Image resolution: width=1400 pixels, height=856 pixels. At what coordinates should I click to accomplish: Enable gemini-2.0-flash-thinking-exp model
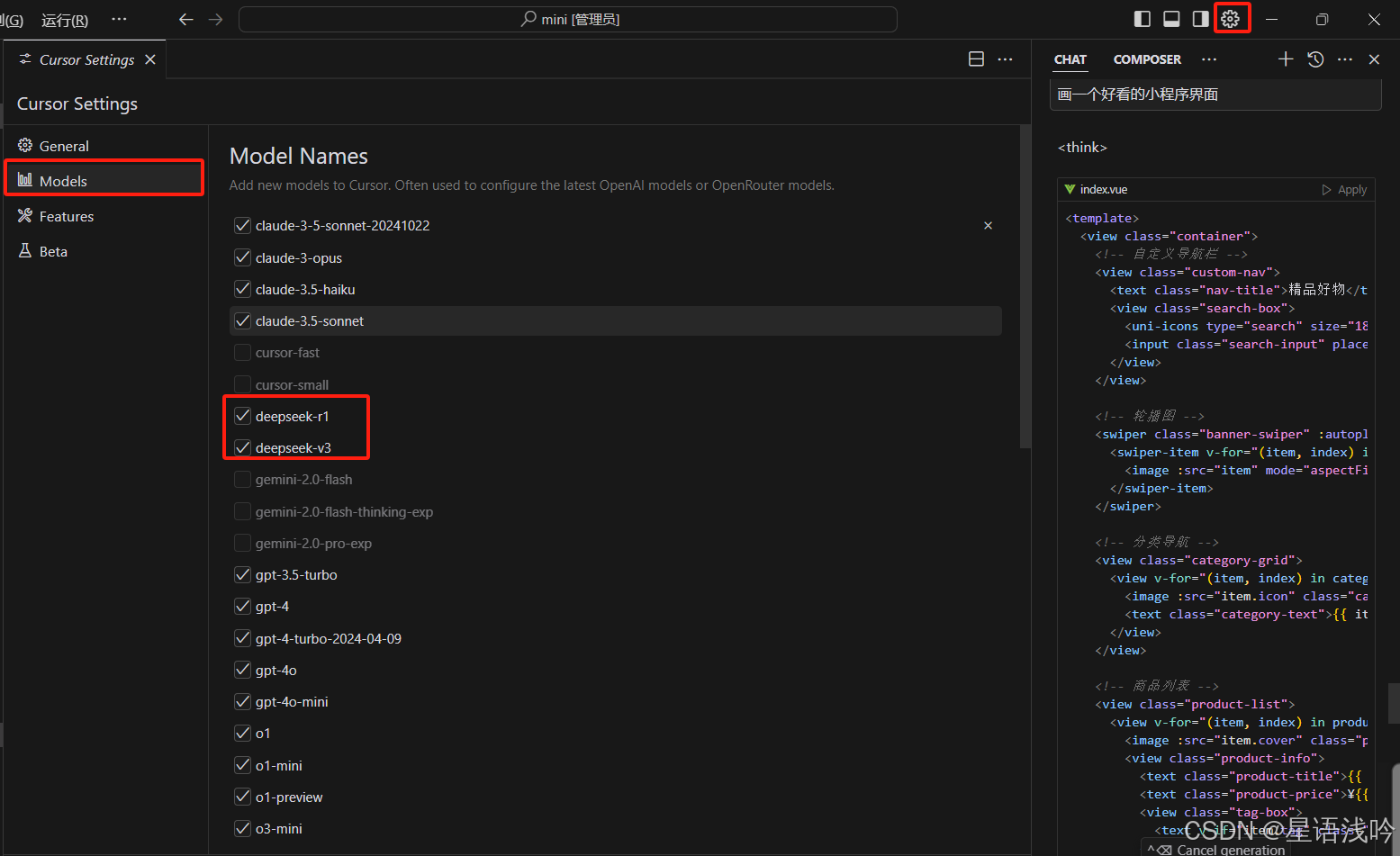[x=242, y=511]
